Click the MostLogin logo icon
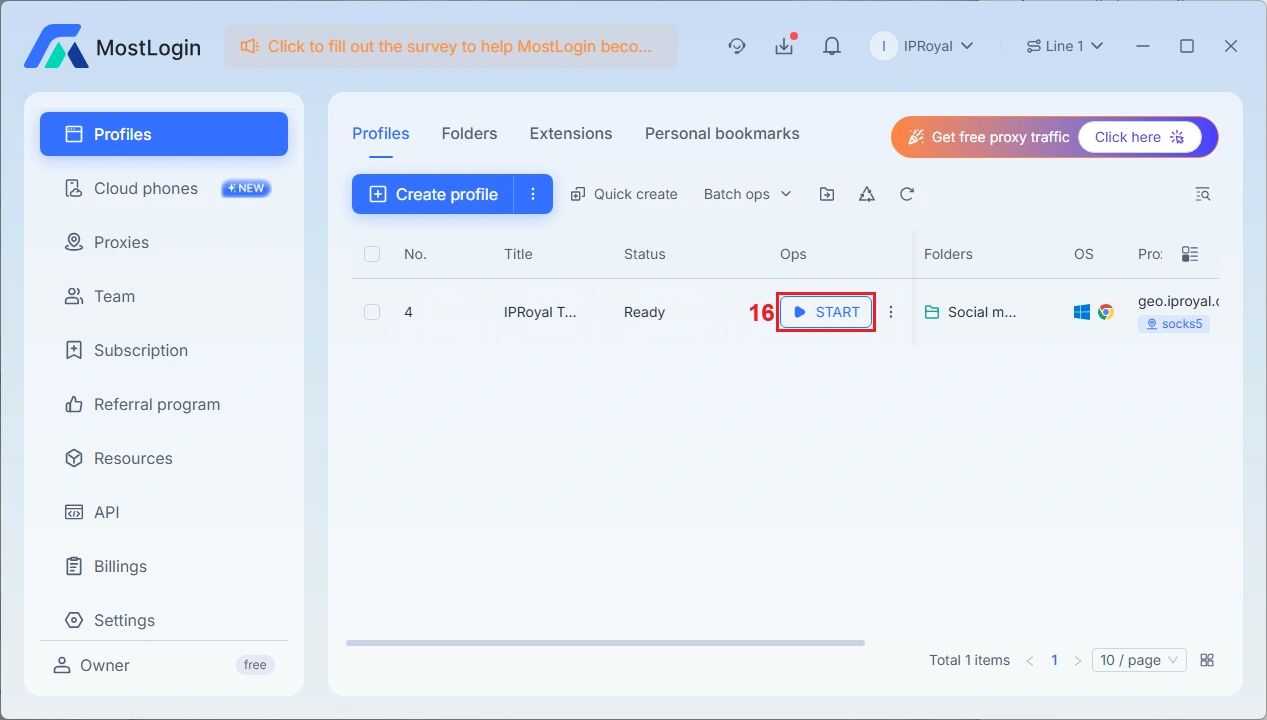 click(56, 46)
